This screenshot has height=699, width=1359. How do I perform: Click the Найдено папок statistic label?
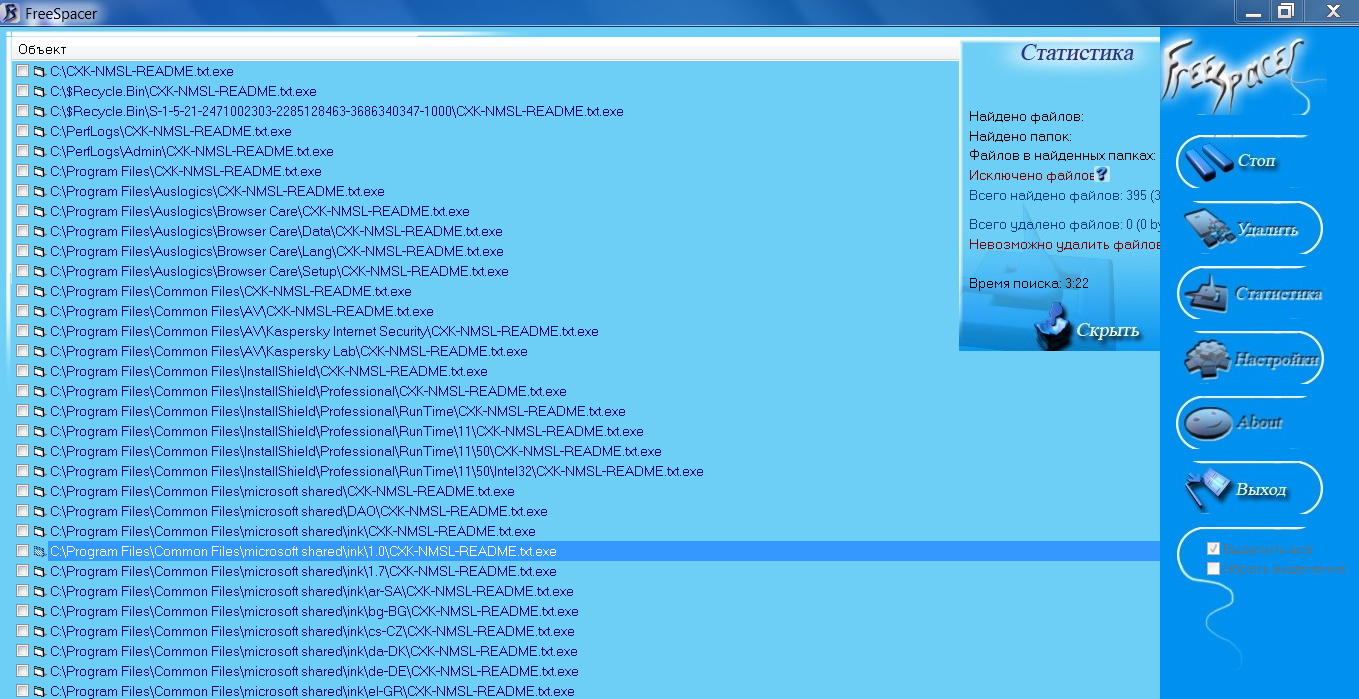coord(1020,136)
